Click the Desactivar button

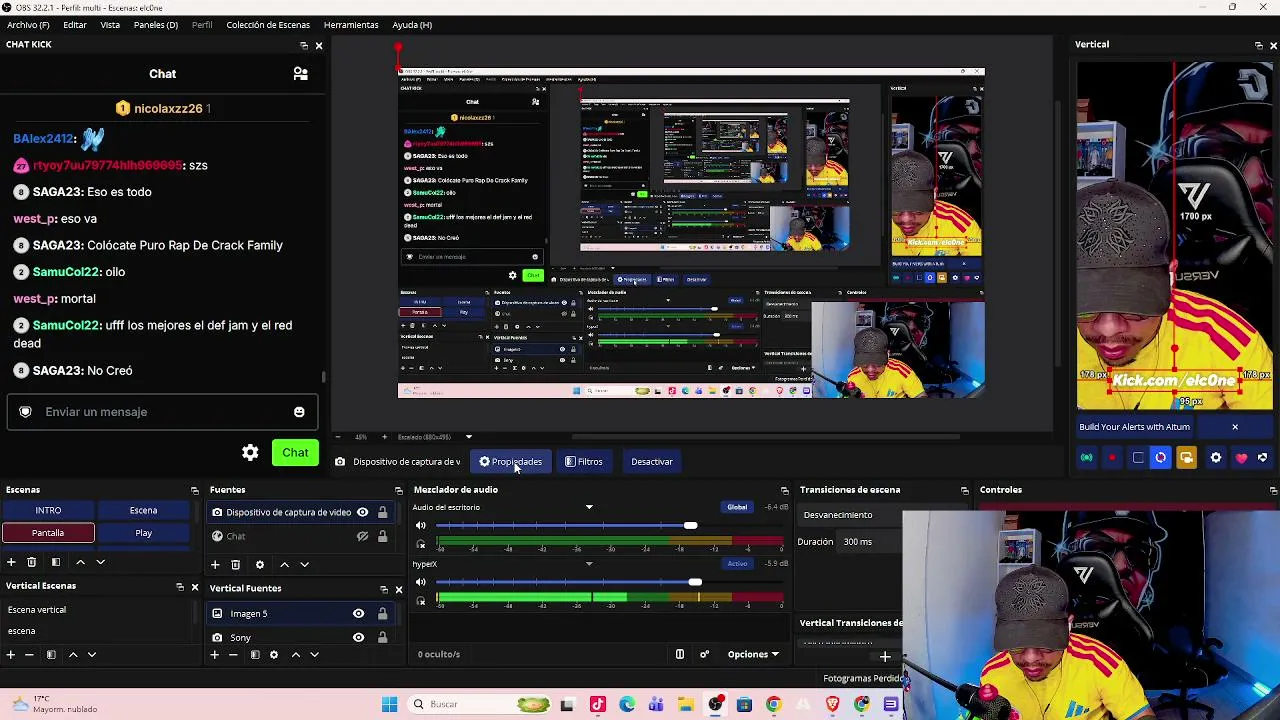coord(652,462)
